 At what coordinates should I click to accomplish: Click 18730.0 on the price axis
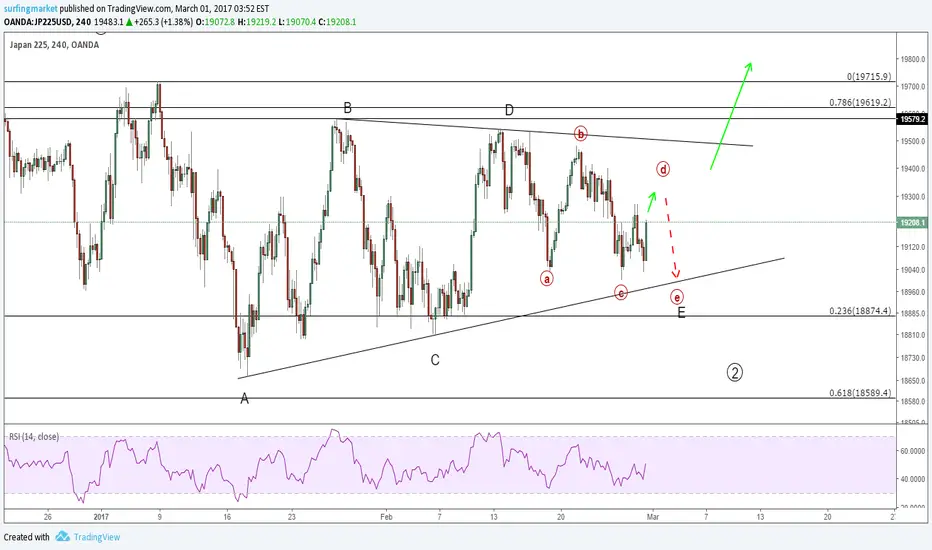point(913,358)
